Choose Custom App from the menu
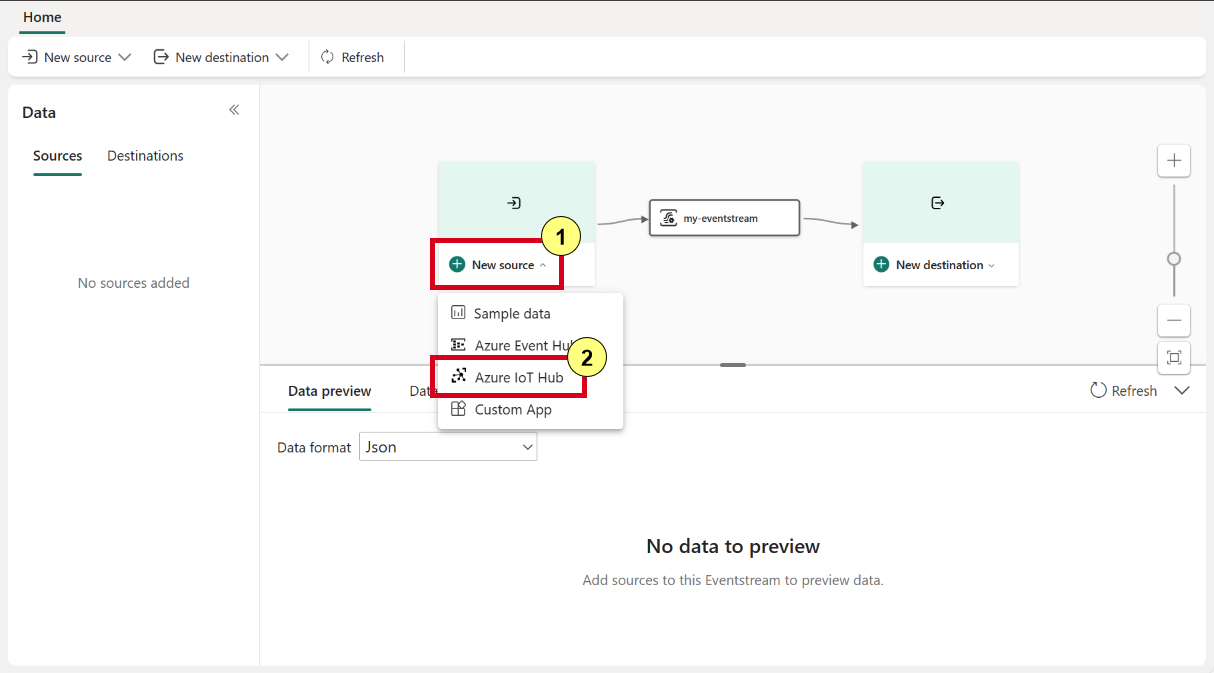The image size is (1214, 673). (x=530, y=409)
